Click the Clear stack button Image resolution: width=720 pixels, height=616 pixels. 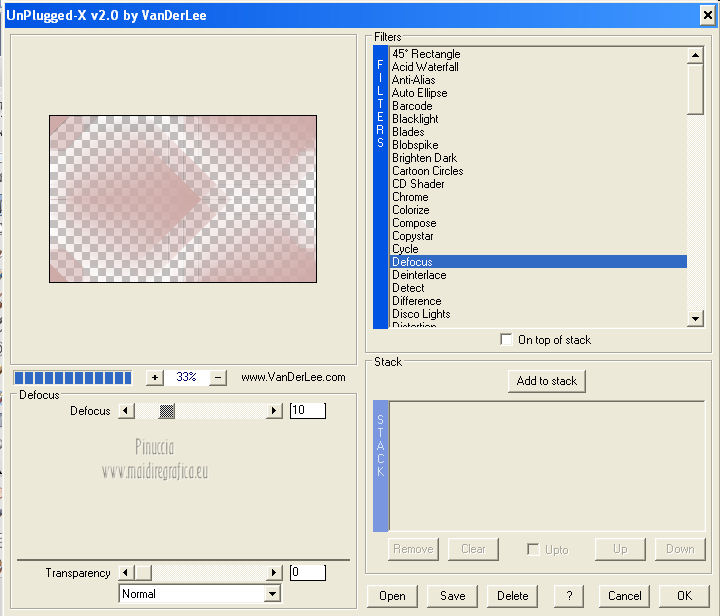[473, 549]
